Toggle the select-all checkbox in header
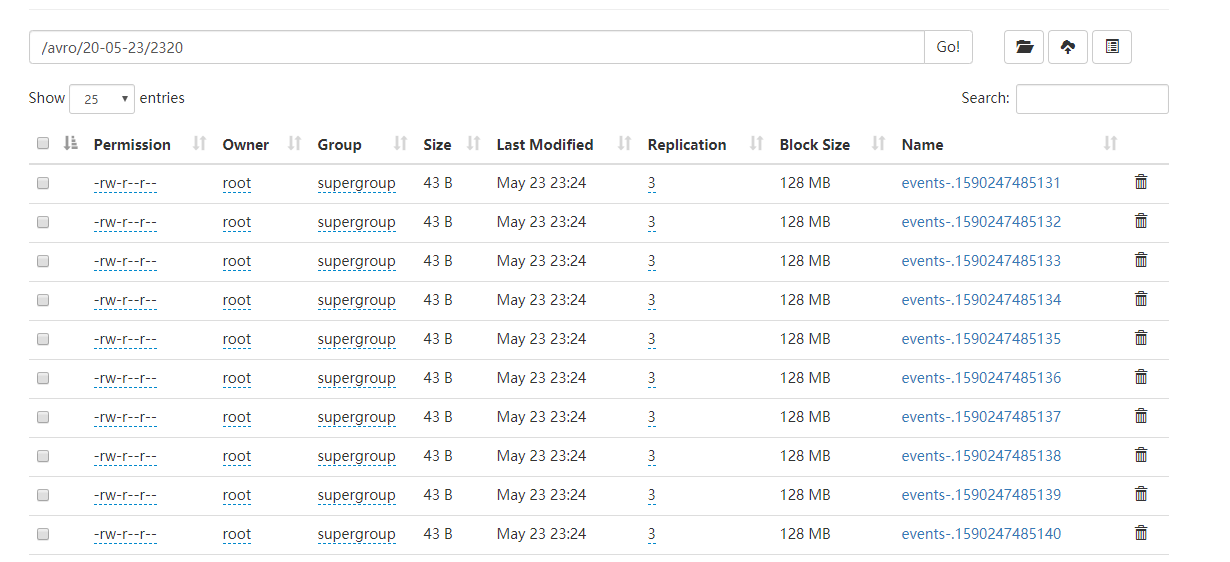 (x=43, y=144)
